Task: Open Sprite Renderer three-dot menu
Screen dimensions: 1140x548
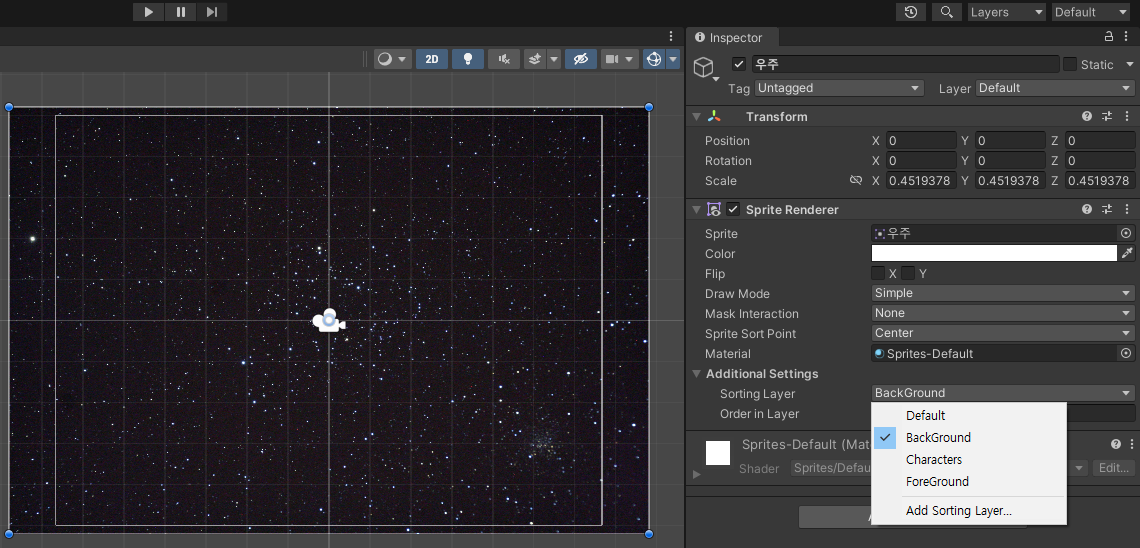Action: point(1127,209)
